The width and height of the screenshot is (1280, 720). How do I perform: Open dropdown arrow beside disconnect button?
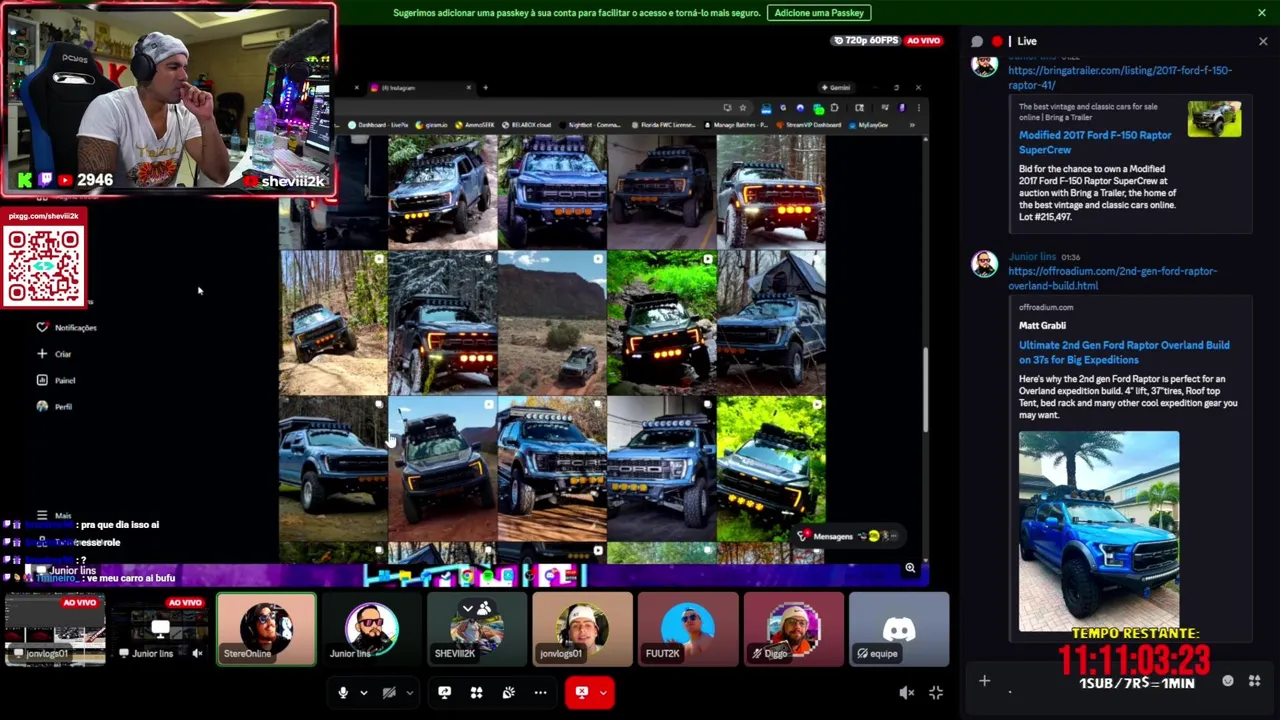(x=603, y=692)
